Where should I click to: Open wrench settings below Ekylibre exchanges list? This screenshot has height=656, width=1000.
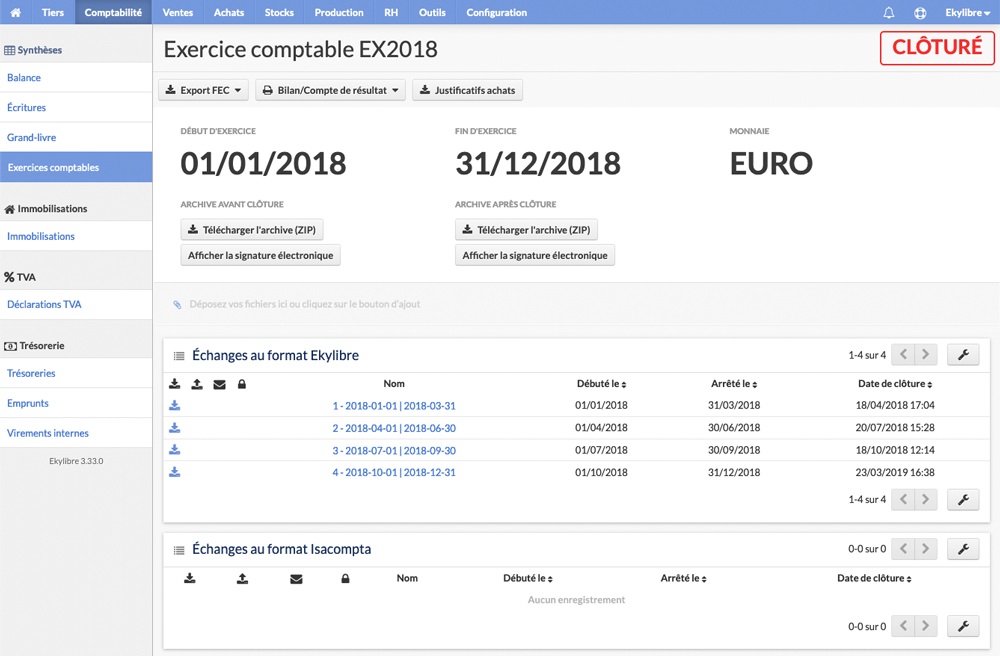[x=963, y=499]
